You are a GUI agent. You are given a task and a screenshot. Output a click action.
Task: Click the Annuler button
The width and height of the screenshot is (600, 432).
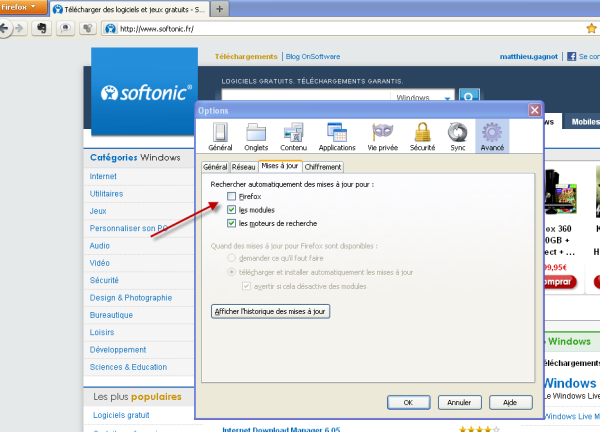coord(459,402)
